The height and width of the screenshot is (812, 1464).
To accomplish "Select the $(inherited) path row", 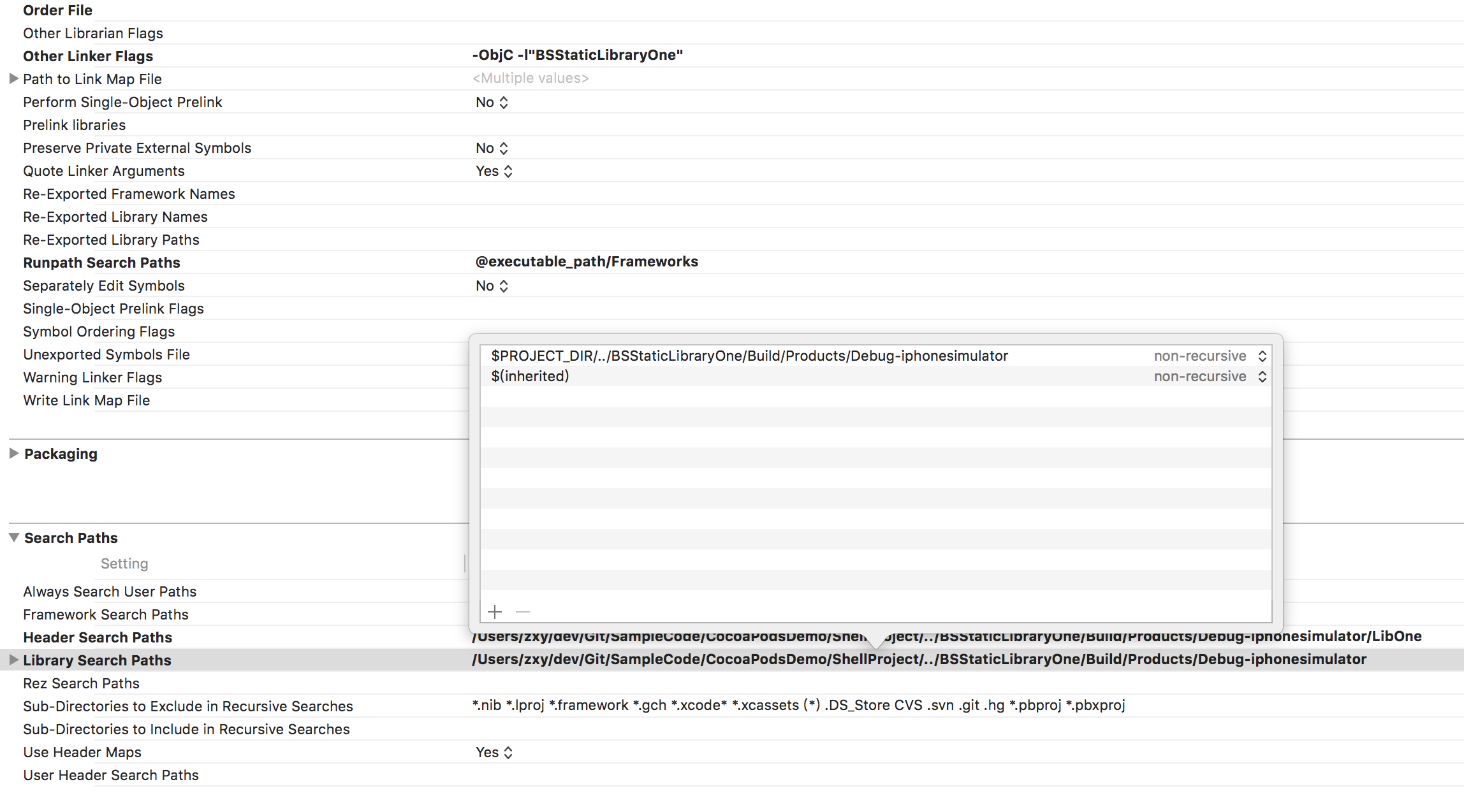I will pos(530,377).
